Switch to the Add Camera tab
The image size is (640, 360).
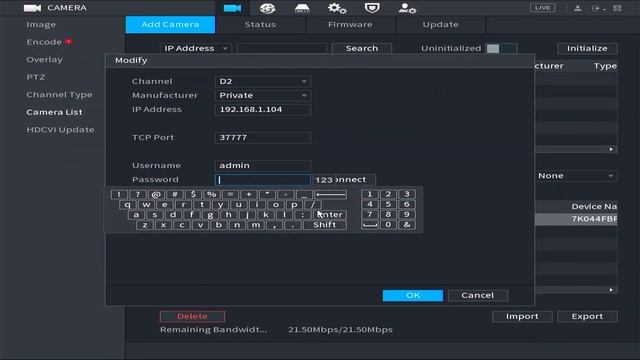(x=170, y=24)
